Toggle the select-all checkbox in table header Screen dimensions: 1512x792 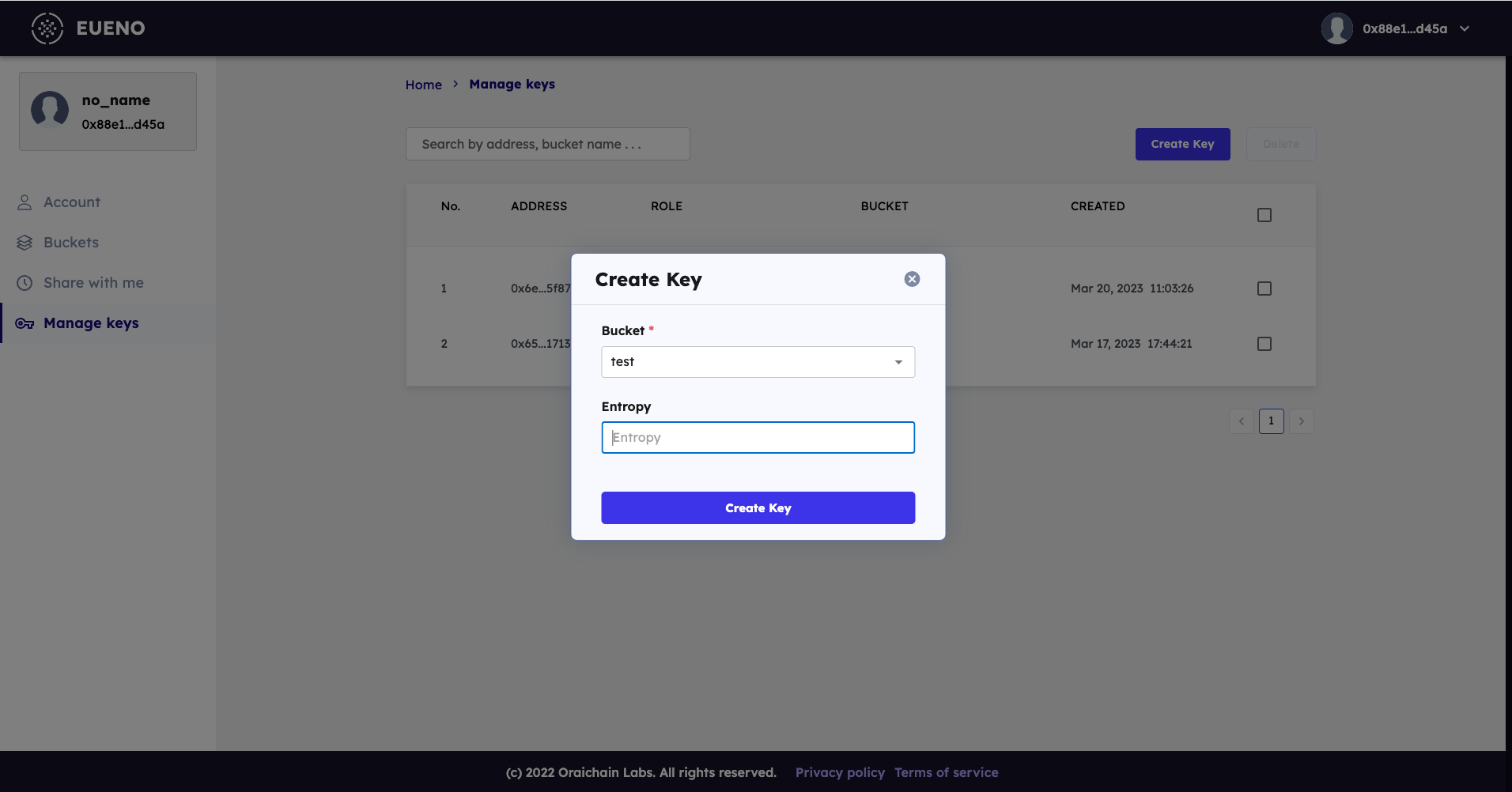(1264, 215)
